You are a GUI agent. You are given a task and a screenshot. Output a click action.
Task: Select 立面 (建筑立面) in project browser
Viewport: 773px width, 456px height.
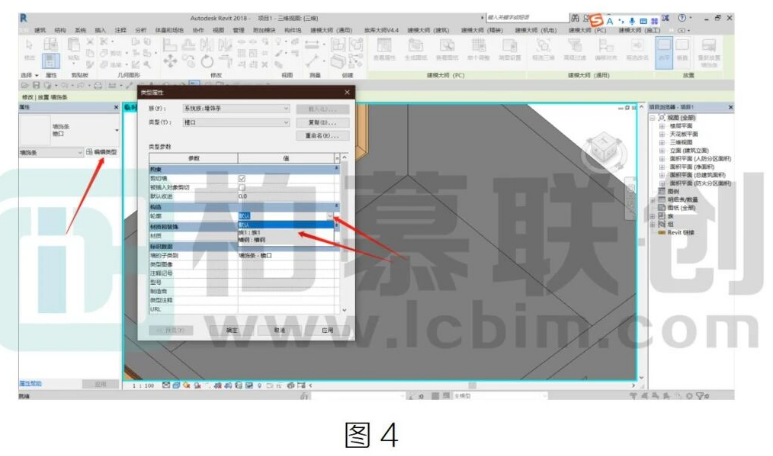689,150
